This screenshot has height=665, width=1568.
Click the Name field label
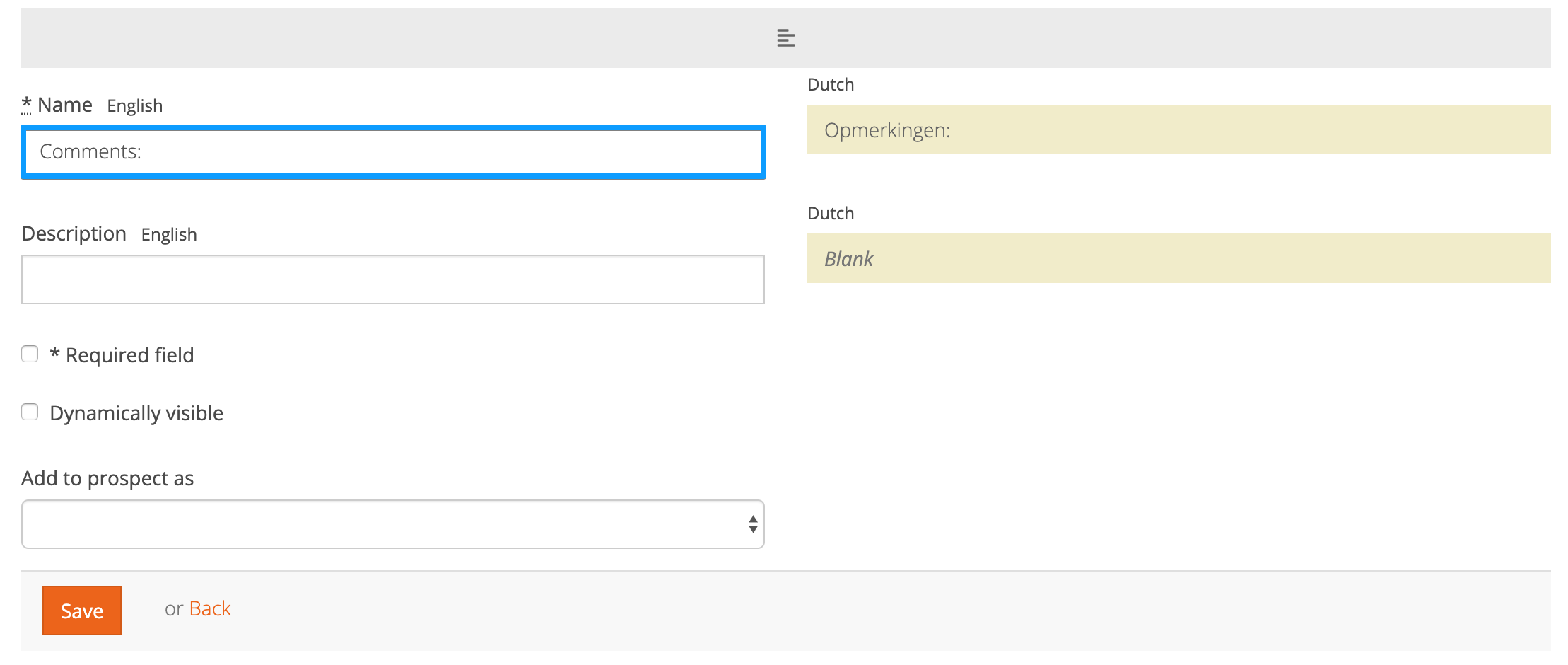(x=65, y=105)
